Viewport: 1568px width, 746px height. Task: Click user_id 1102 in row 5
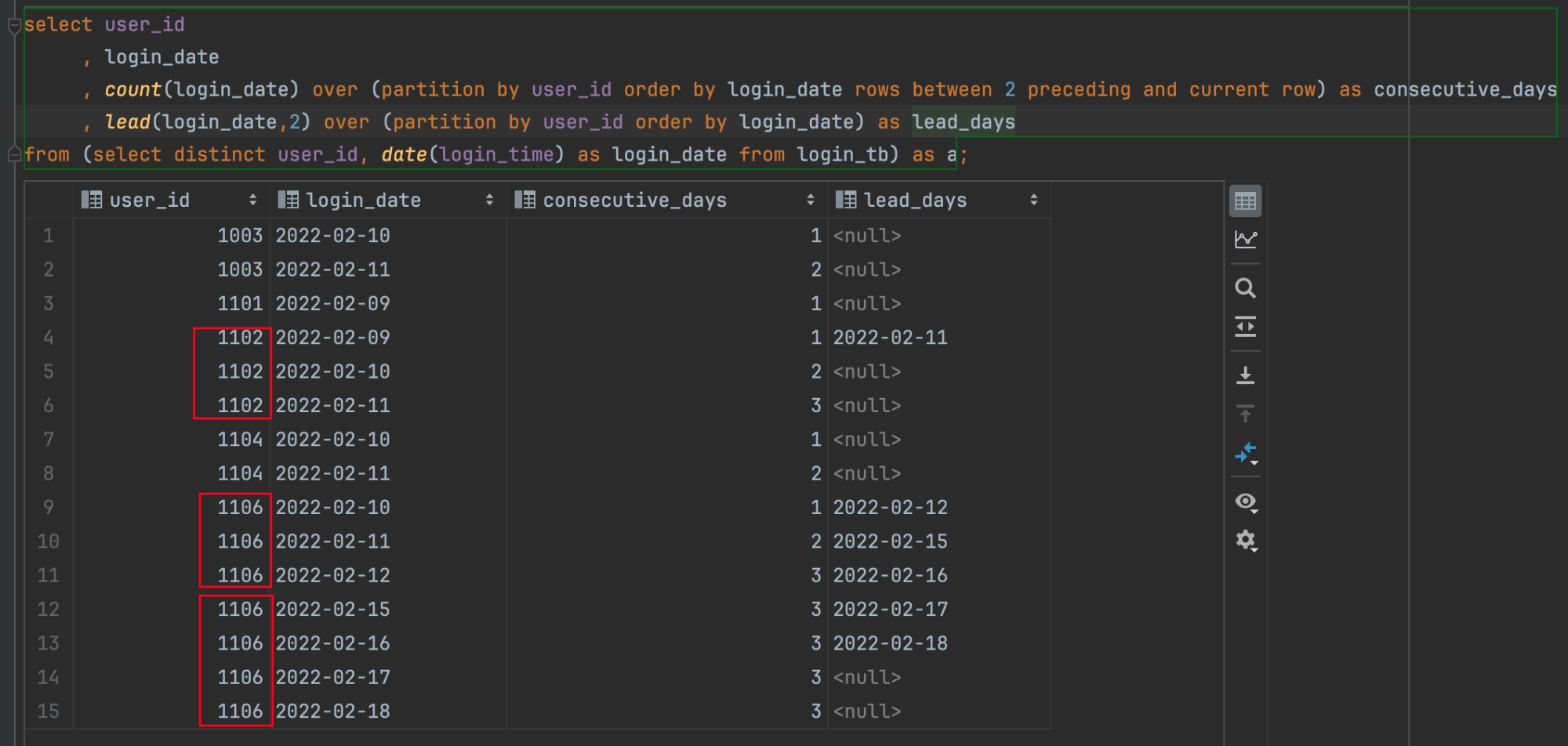pyautogui.click(x=240, y=371)
